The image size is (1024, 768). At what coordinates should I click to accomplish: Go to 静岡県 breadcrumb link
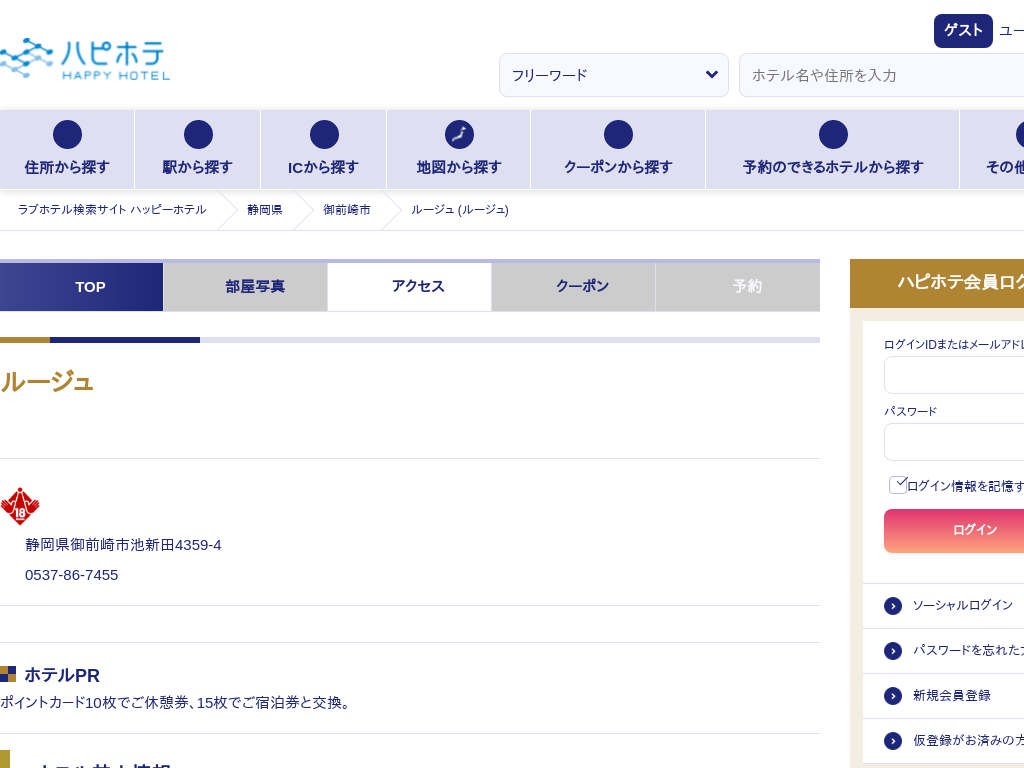point(265,210)
